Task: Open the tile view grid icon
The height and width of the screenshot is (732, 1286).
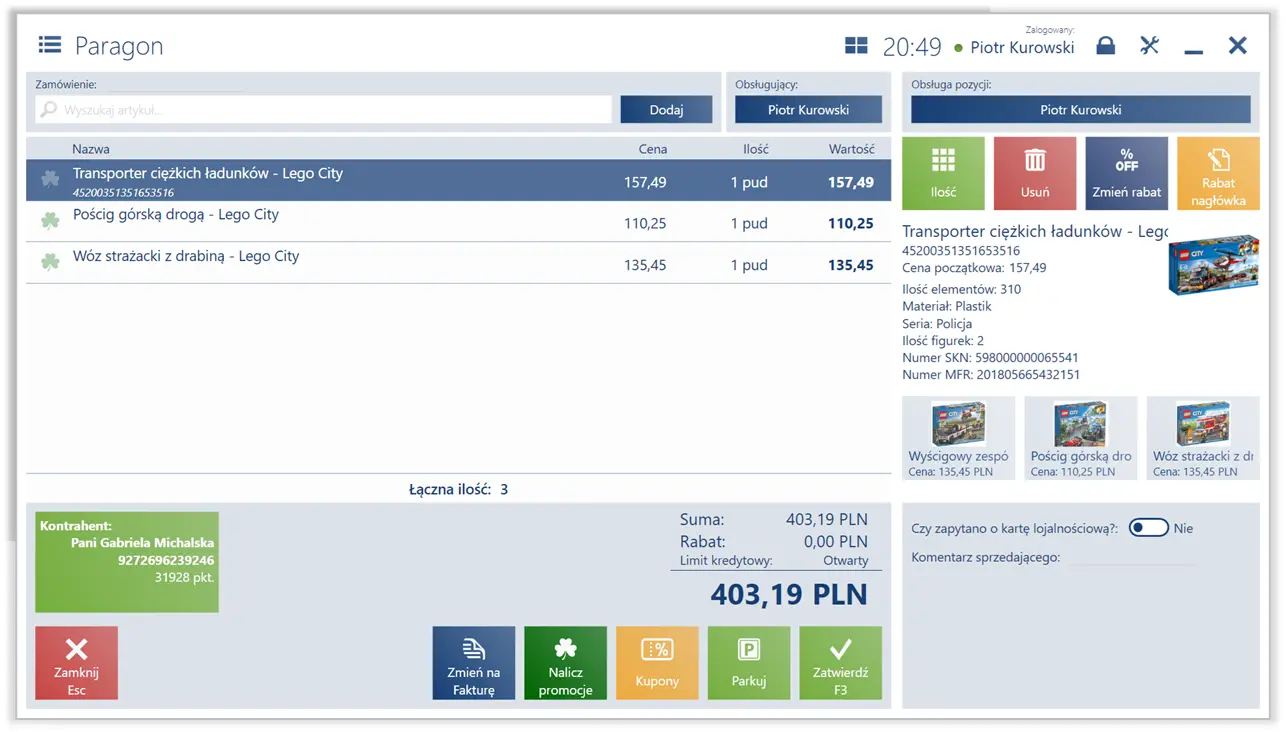Action: pos(856,46)
